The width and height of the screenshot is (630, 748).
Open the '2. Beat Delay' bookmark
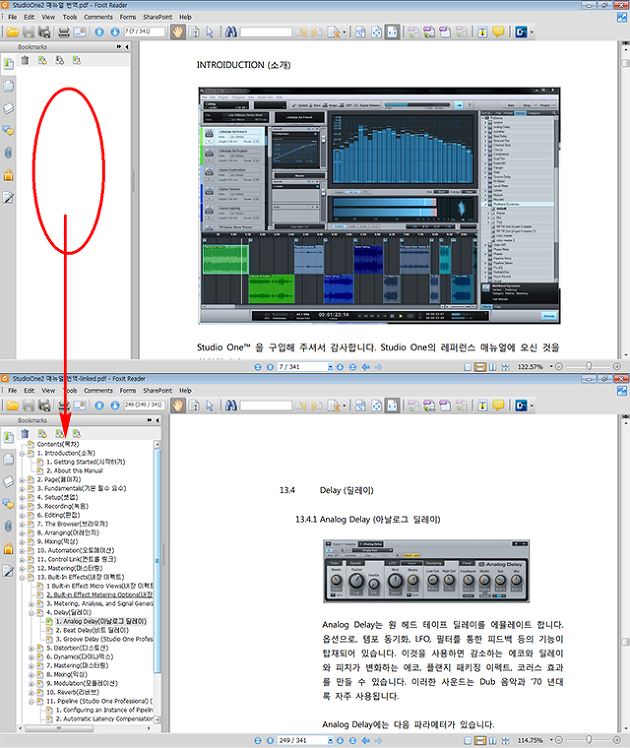coord(92,630)
